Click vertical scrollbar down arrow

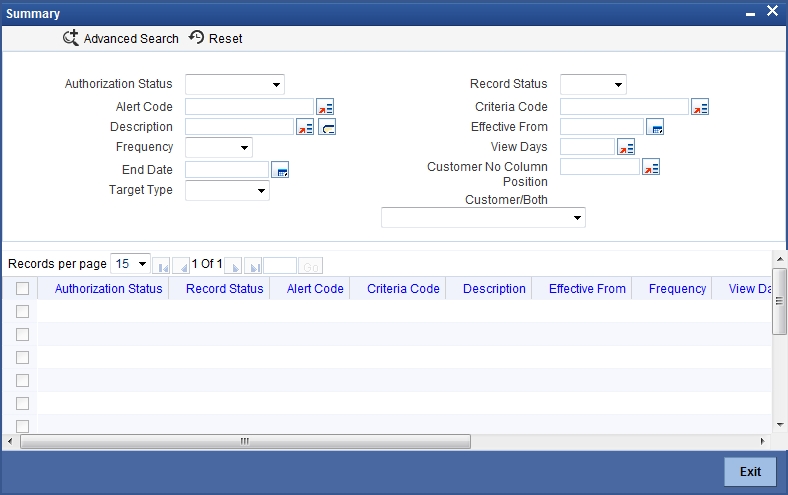point(780,425)
